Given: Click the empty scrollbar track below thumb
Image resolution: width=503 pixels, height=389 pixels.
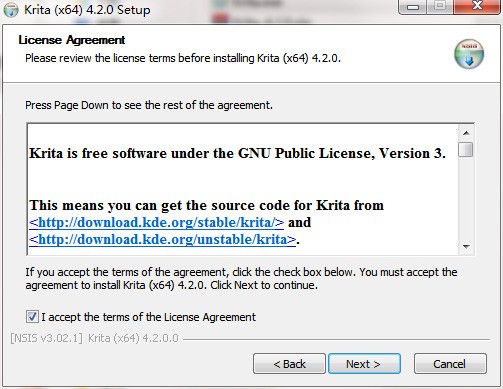Looking at the screenshot, I should tap(466, 198).
